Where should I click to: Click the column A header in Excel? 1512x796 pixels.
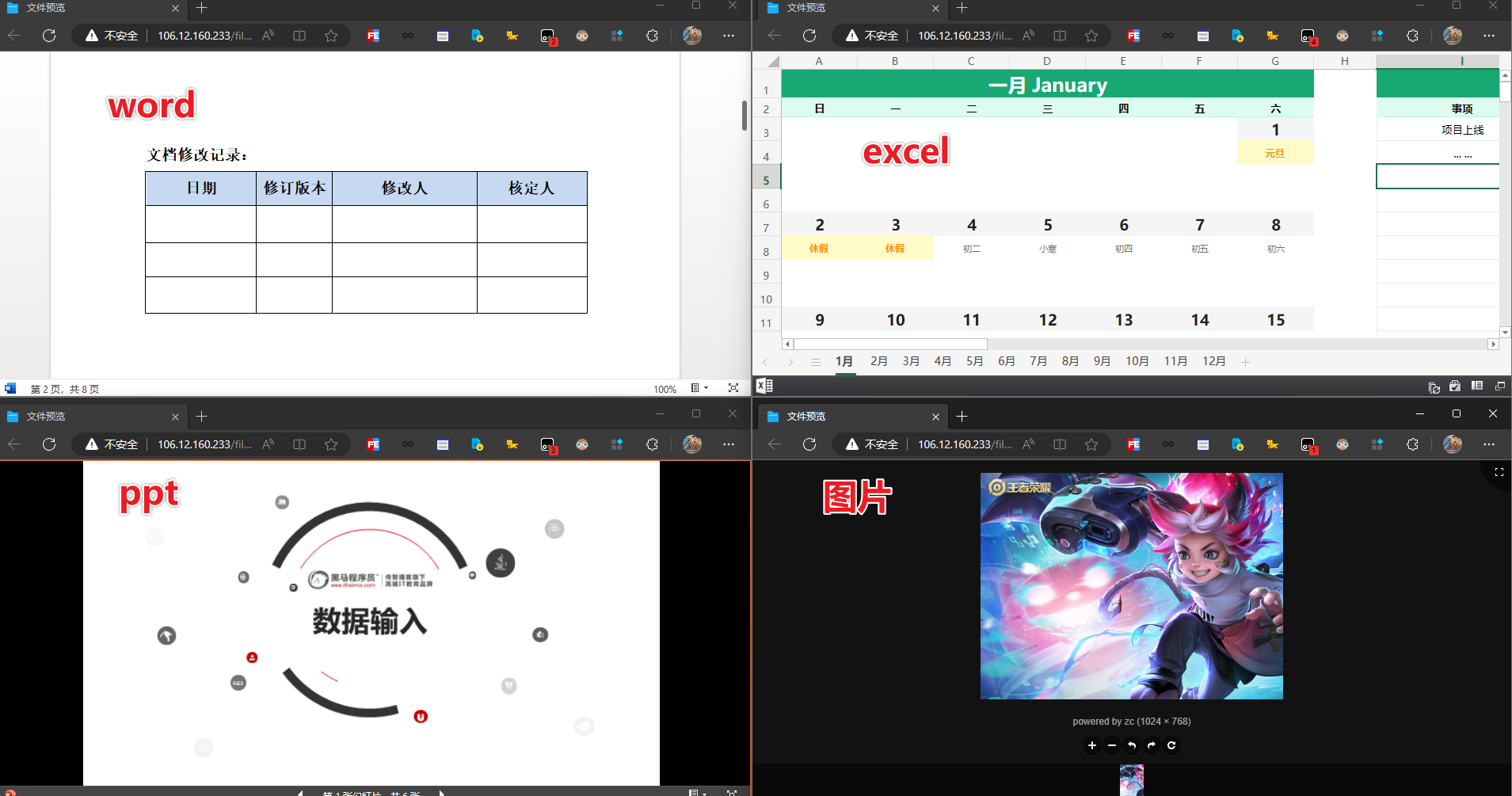819,61
